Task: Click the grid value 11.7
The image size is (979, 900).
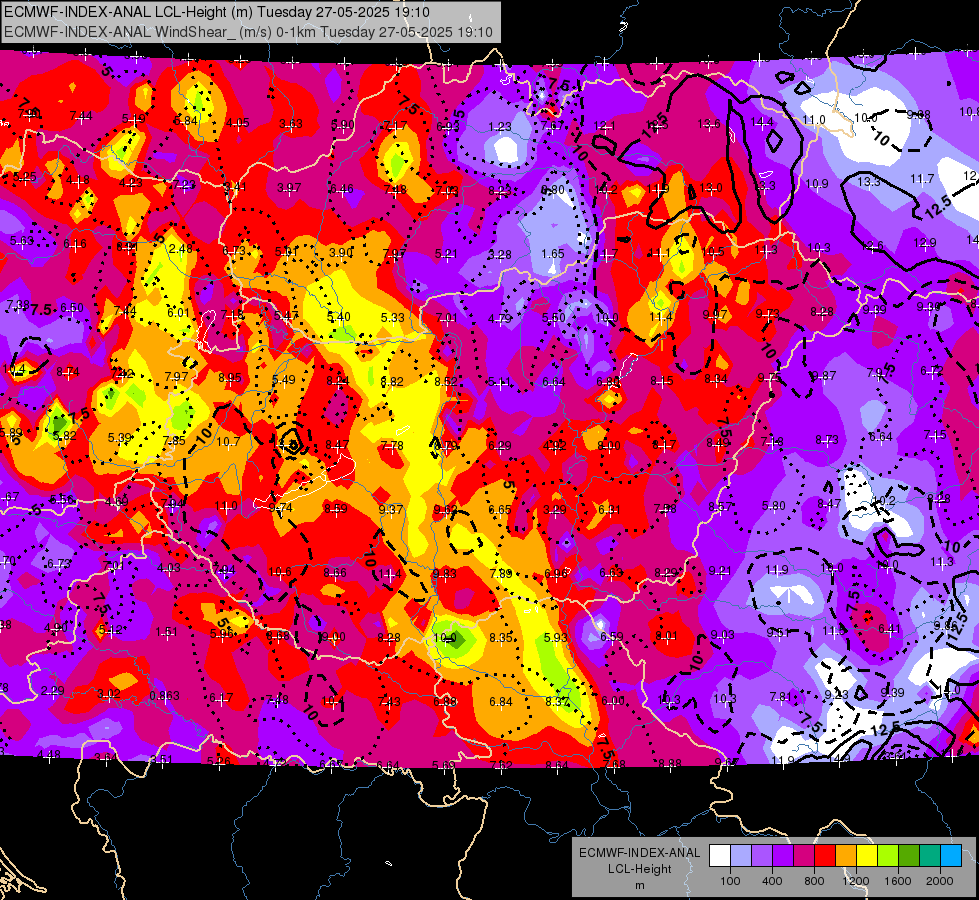Action: click(922, 179)
